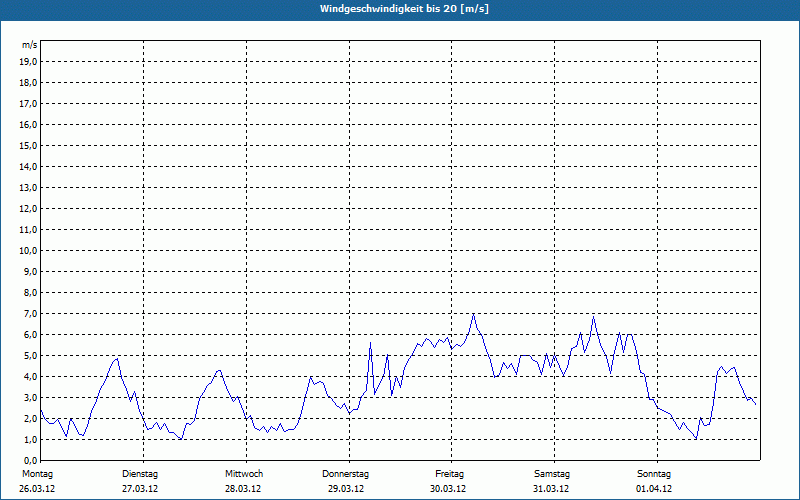Screen dimensions: 800x500
Task: Select the '17,0' y-axis value
Action: (x=28, y=104)
